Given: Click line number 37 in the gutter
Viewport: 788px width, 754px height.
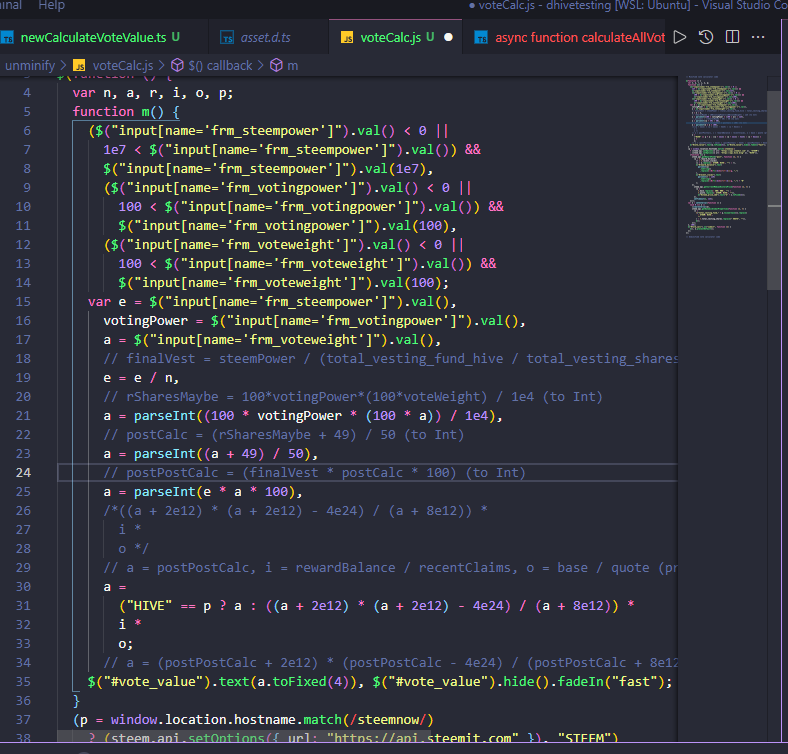Looking at the screenshot, I should 23,720.
